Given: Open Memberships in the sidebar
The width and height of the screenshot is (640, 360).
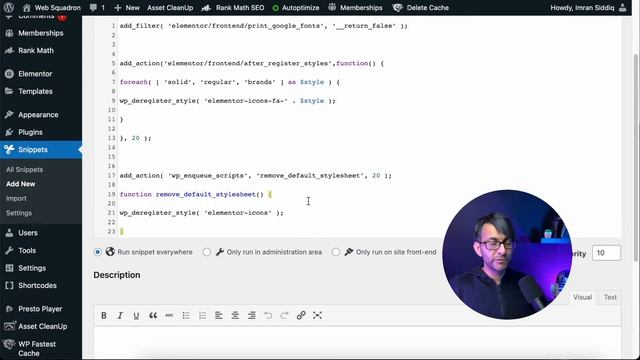Looking at the screenshot, I should point(41,33).
